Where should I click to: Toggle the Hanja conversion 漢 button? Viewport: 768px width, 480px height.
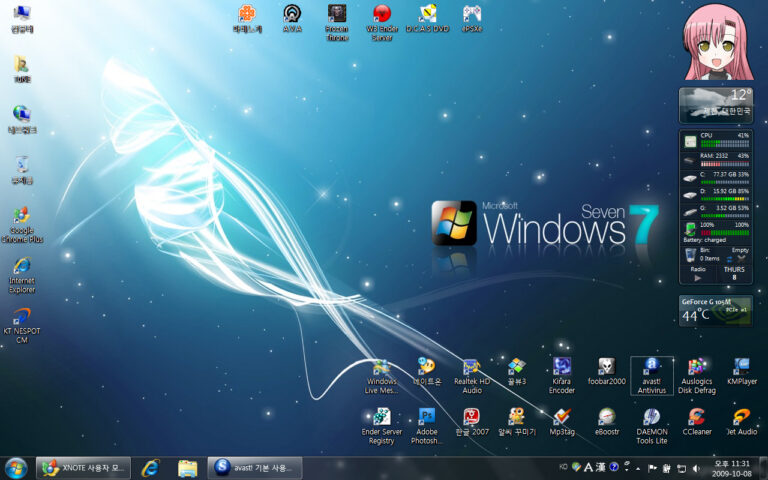(600, 467)
